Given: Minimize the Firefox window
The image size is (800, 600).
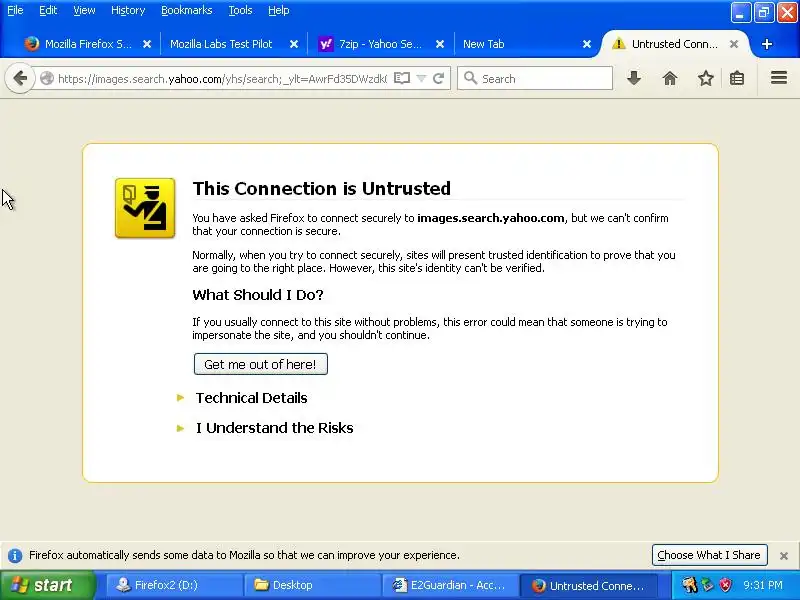Looking at the screenshot, I should (740, 12).
